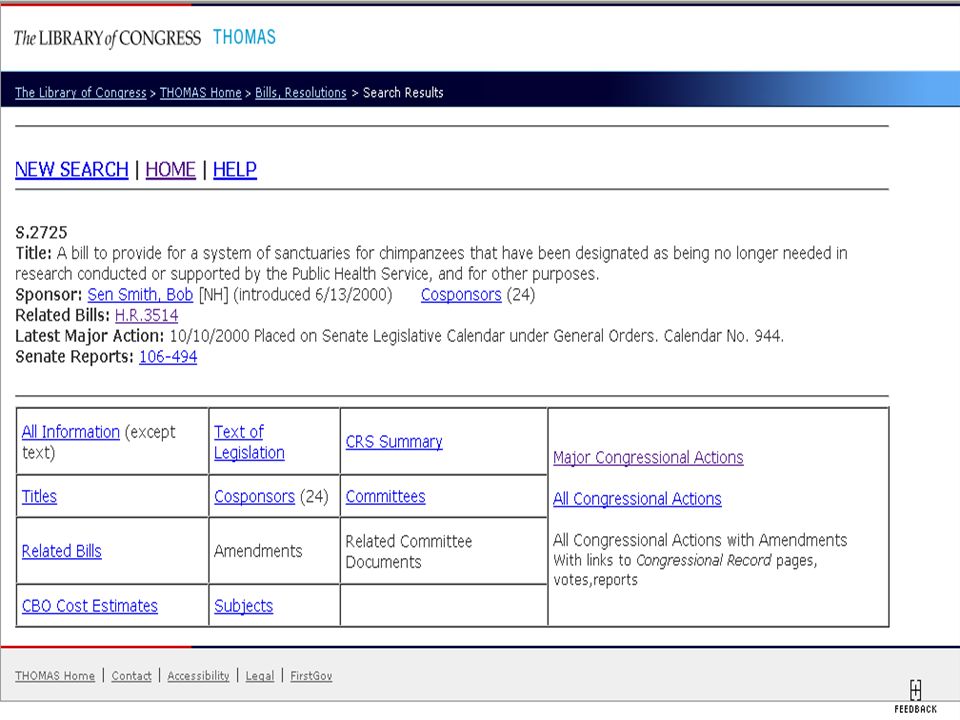Open the Contact footer link
960x720 pixels.
pyautogui.click(x=131, y=676)
